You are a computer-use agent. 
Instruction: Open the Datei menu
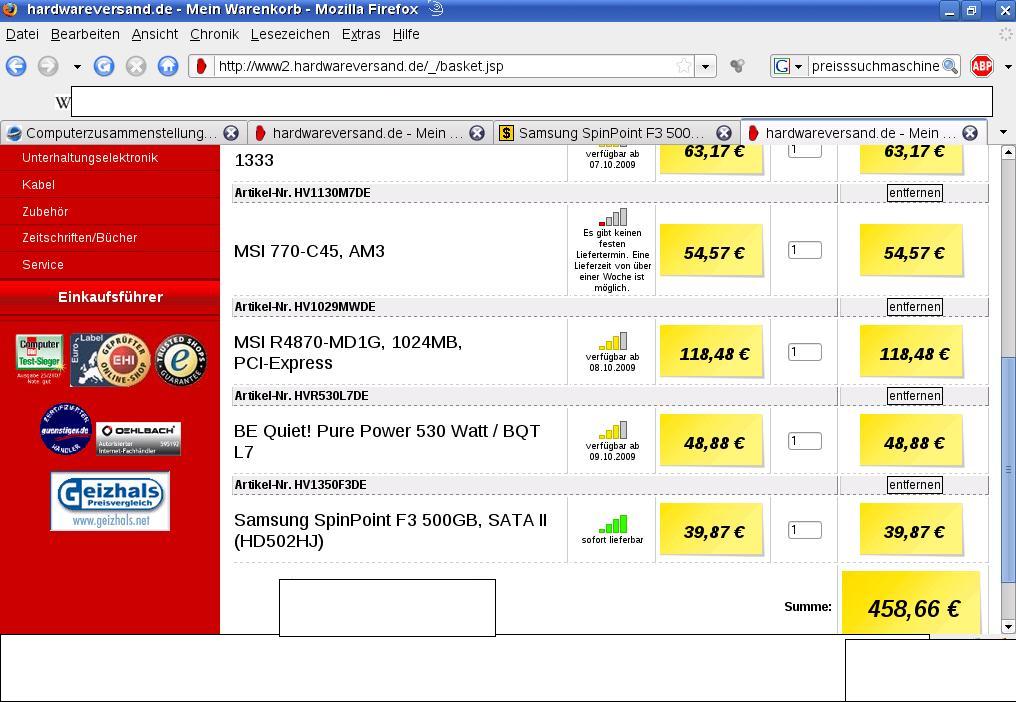pyautogui.click(x=22, y=34)
